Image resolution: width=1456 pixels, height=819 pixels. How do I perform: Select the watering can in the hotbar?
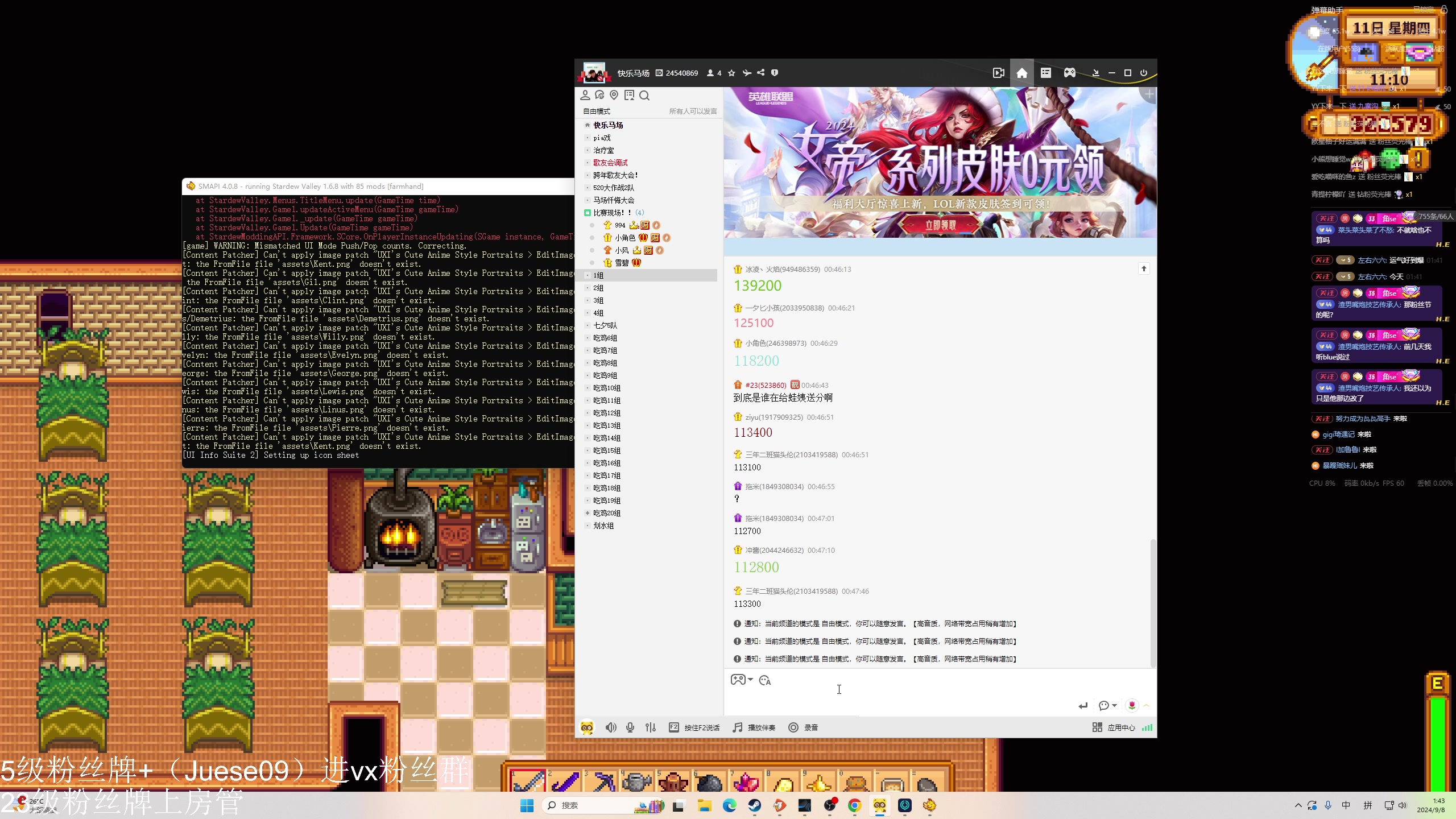pyautogui.click(x=637, y=782)
